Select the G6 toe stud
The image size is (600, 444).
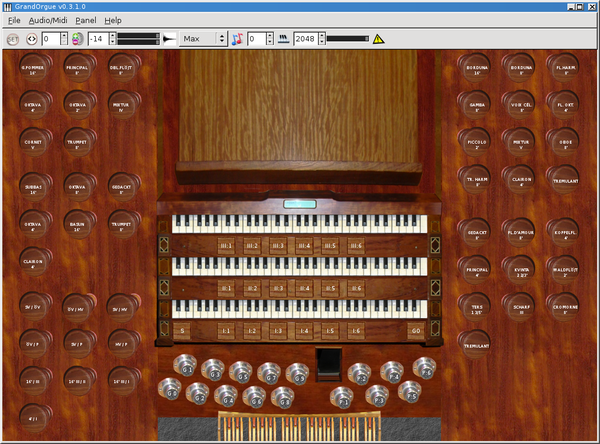pyautogui.click(x=254, y=397)
